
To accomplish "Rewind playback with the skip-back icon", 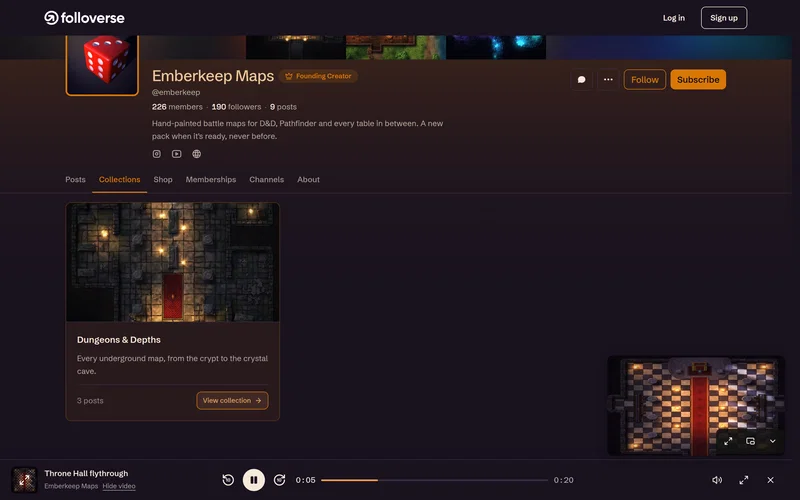I will pos(228,480).
